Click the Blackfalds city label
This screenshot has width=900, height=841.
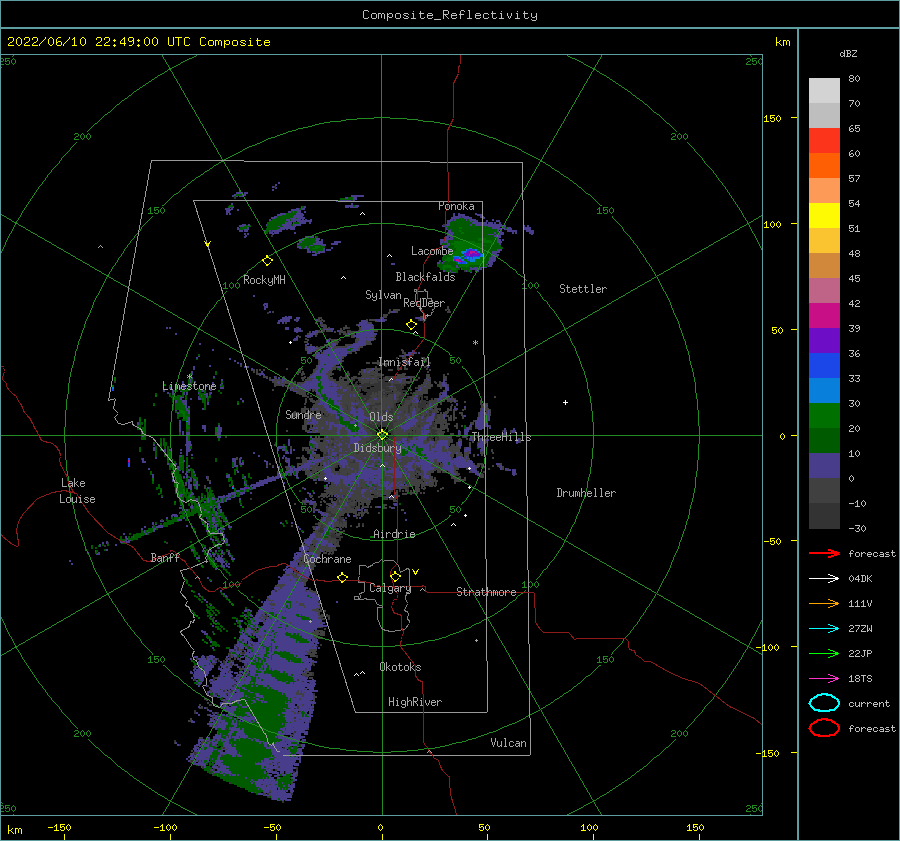tap(425, 277)
